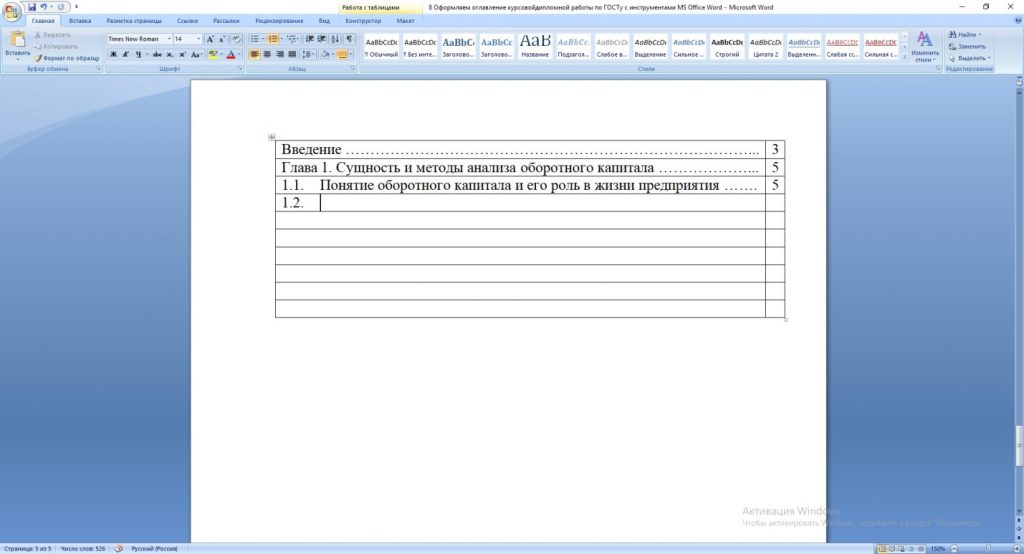Screen dimensions: 1024x554
Task: Save the document from quick access toolbar
Action: tap(32, 6)
